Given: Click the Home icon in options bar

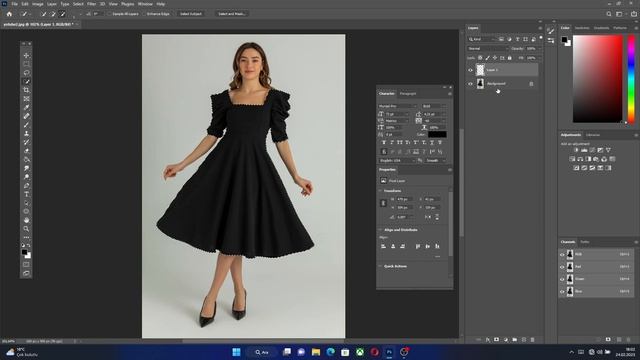Looking at the screenshot, I should coord(9,14).
